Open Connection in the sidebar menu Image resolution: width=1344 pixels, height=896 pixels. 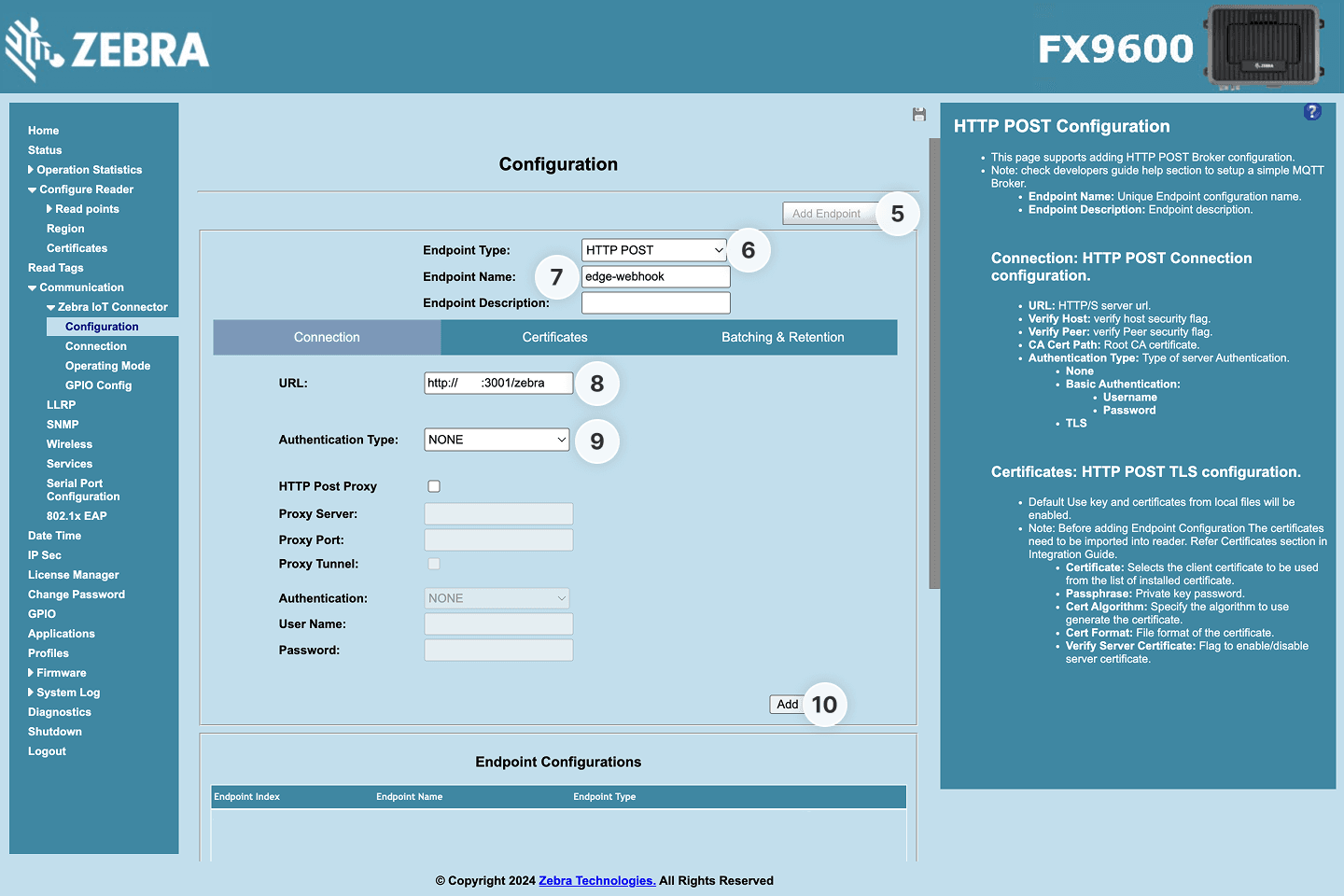tap(96, 346)
